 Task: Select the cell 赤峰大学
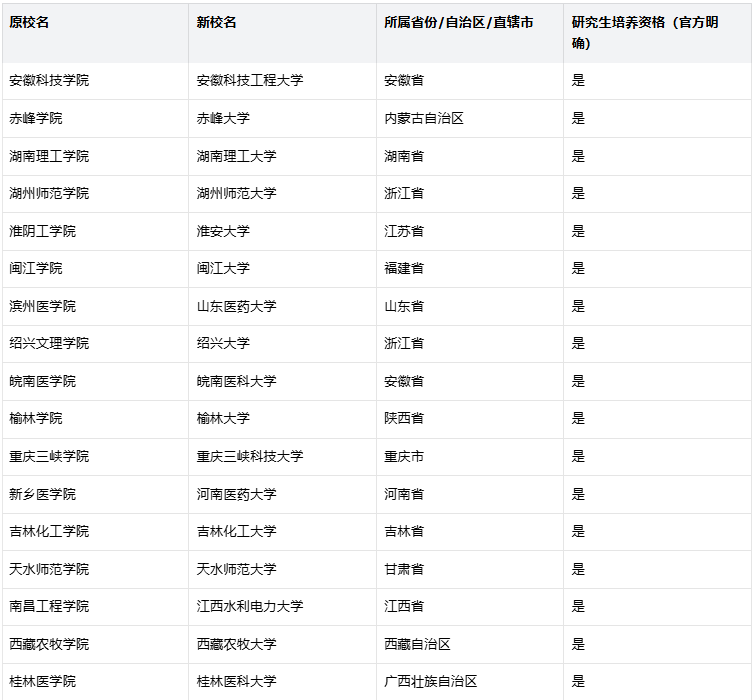282,119
